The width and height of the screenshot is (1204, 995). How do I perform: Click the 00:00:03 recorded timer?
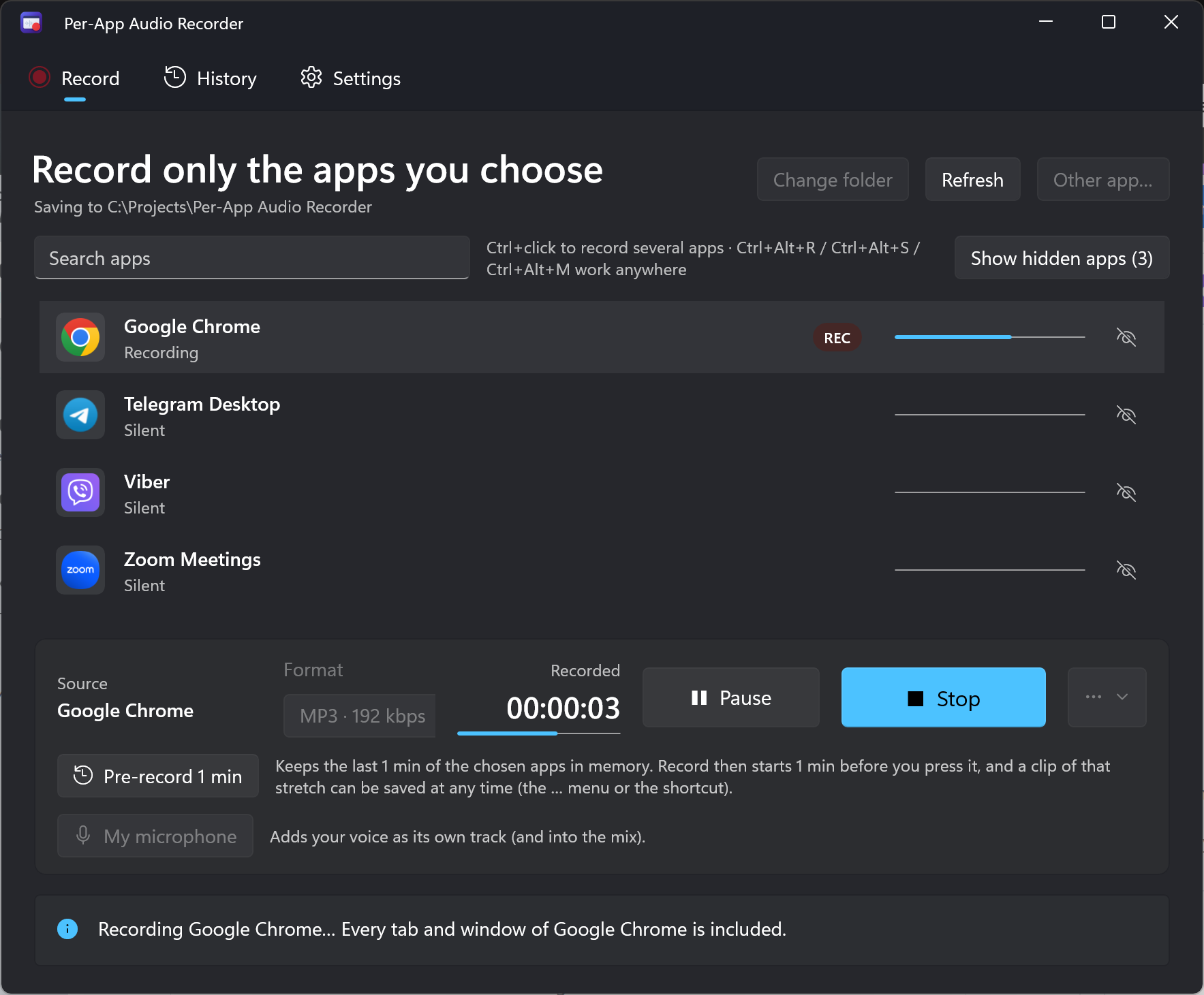(x=563, y=708)
